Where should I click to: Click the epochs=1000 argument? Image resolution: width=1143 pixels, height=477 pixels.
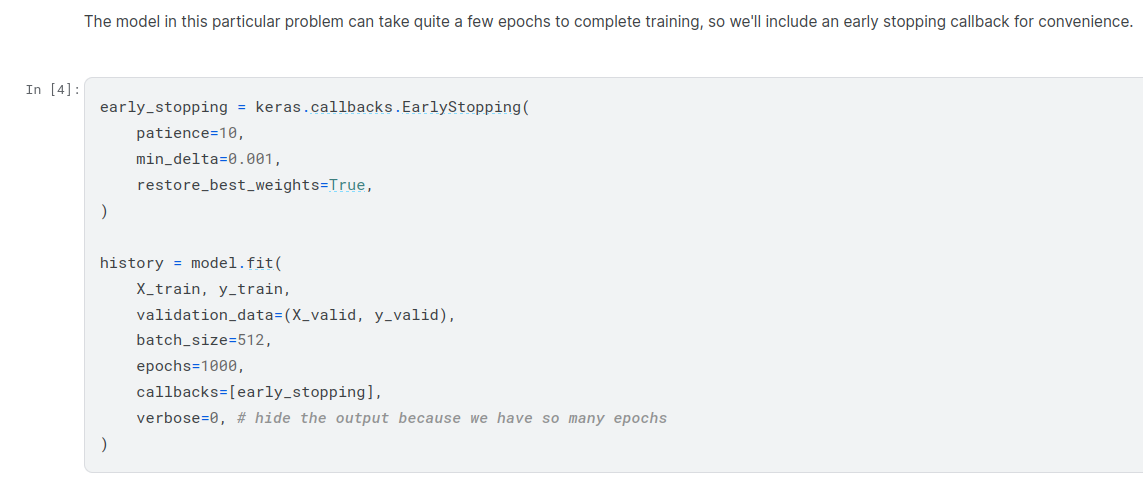190,366
